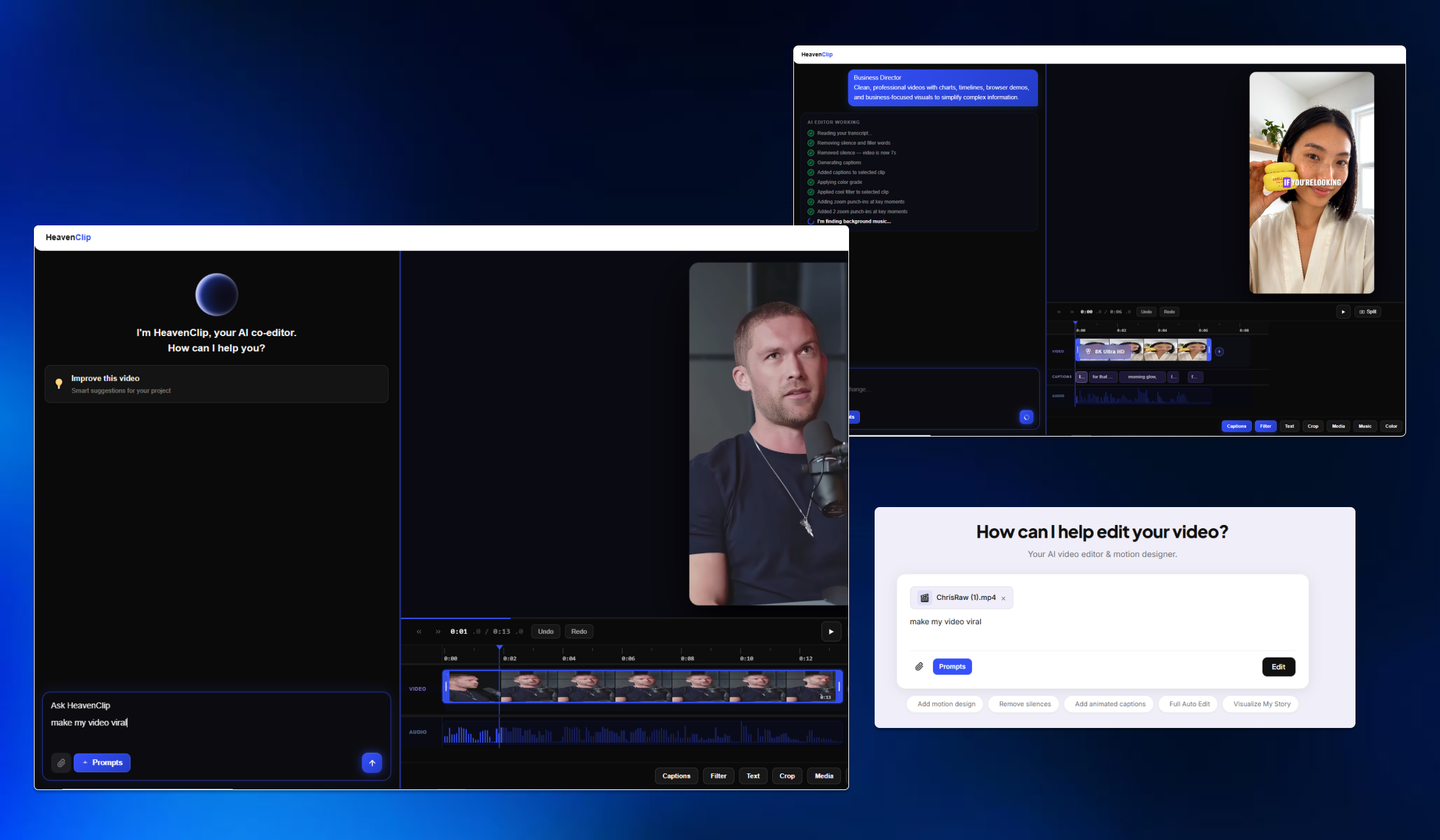1440x840 pixels.
Task: Select the 'for that ...' caption chip
Action: (x=1103, y=377)
